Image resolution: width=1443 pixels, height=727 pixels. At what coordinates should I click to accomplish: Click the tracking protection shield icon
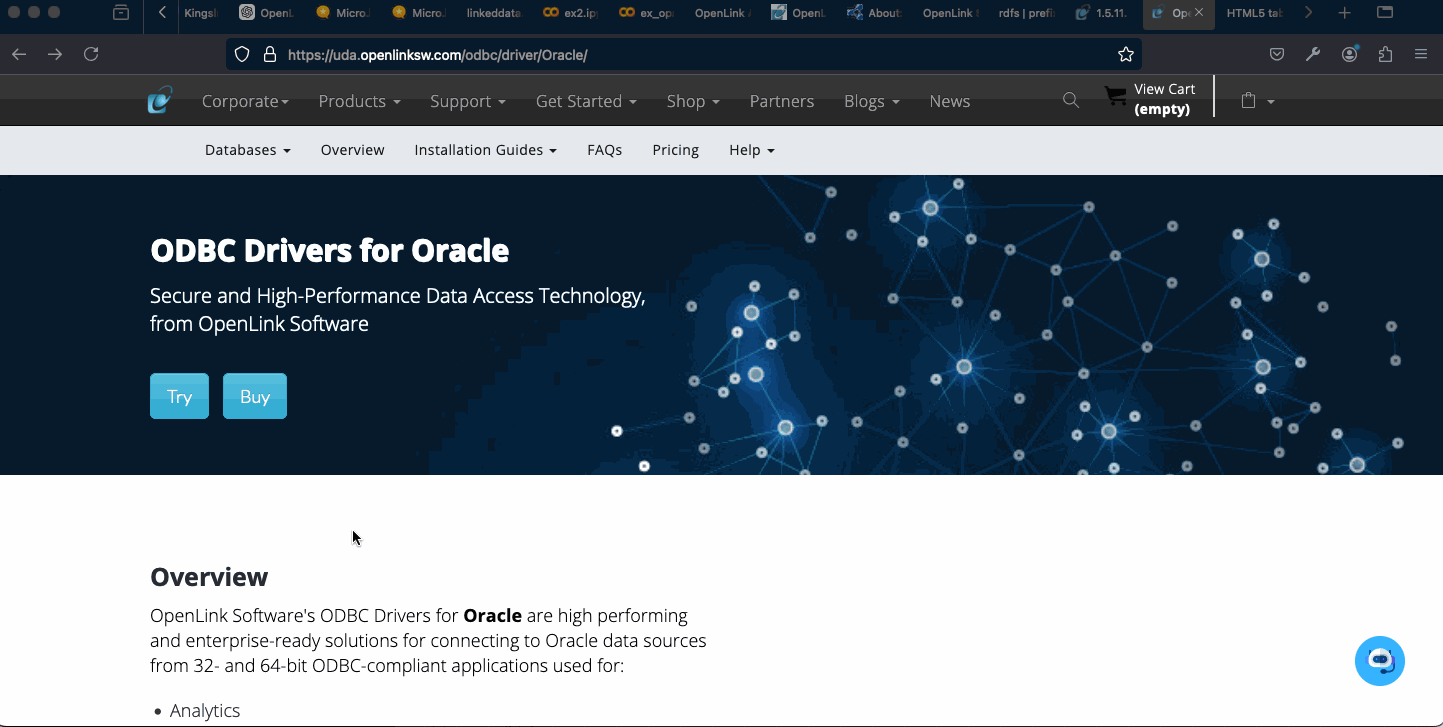241,54
